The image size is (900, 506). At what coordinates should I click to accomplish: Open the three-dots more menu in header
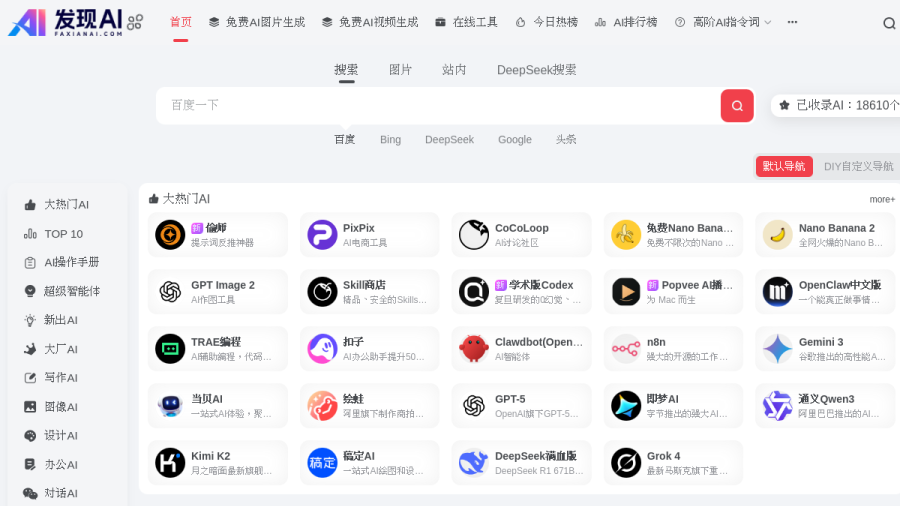[x=792, y=22]
